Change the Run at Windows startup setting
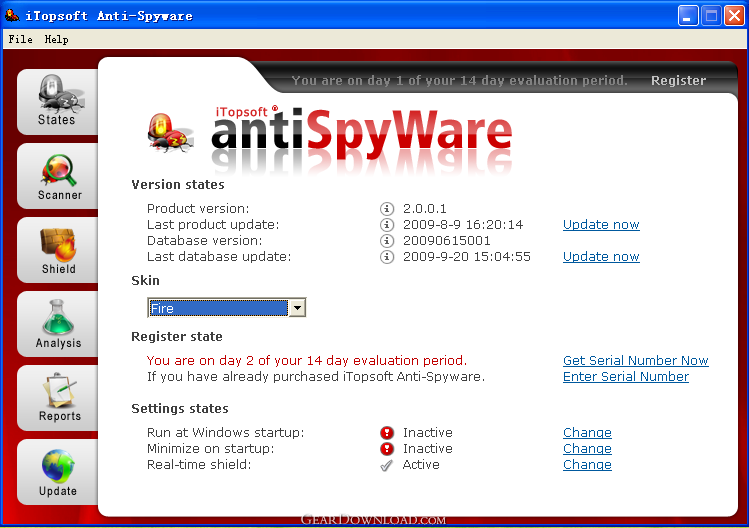 [x=587, y=432]
